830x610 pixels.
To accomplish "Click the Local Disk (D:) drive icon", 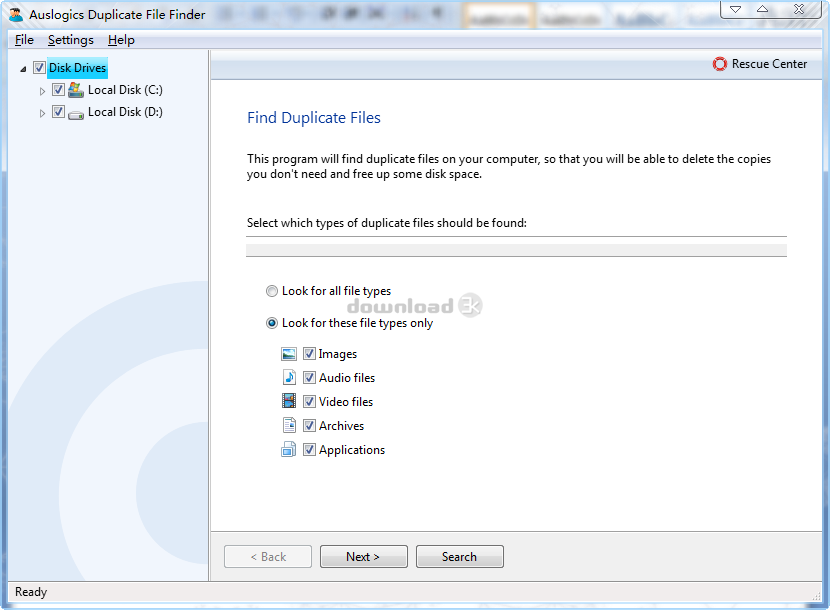I will click(x=76, y=113).
